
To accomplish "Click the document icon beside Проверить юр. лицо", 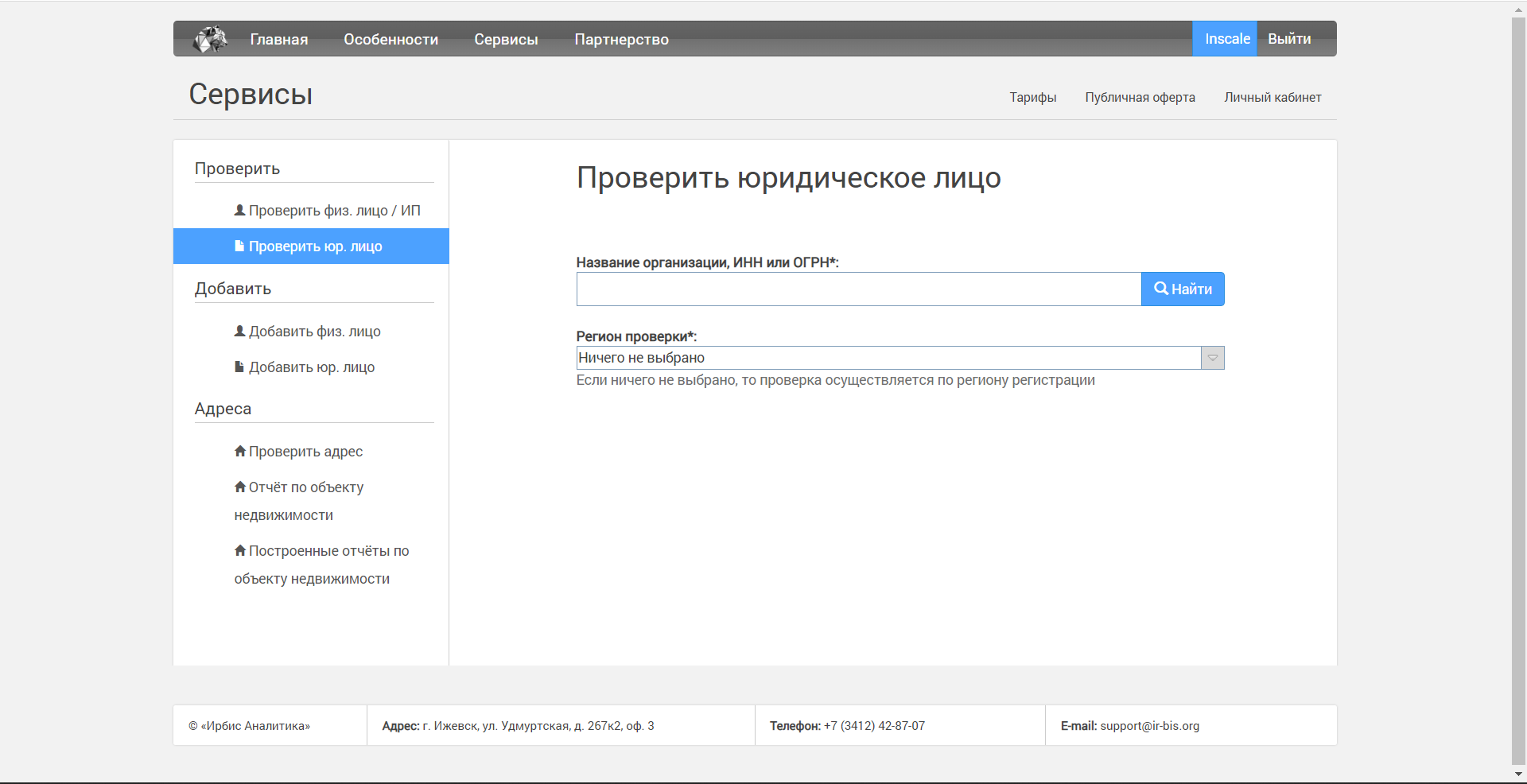I will click(239, 246).
